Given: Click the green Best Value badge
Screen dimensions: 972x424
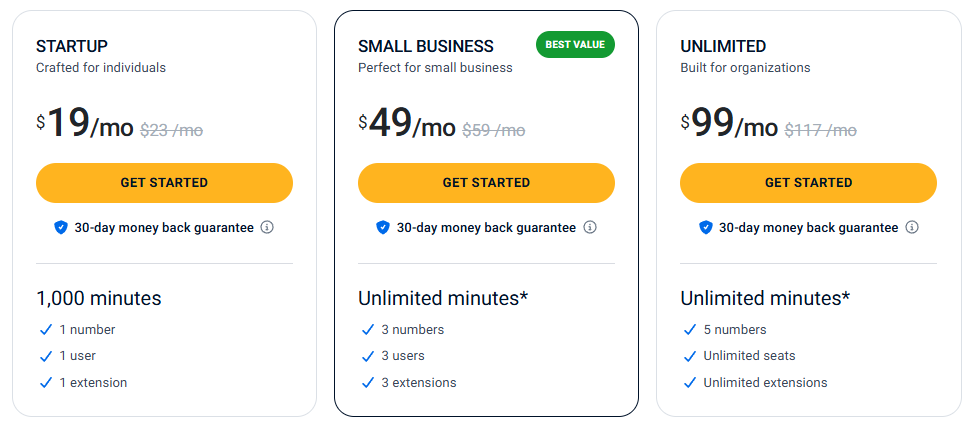Looking at the screenshot, I should pos(575,45).
